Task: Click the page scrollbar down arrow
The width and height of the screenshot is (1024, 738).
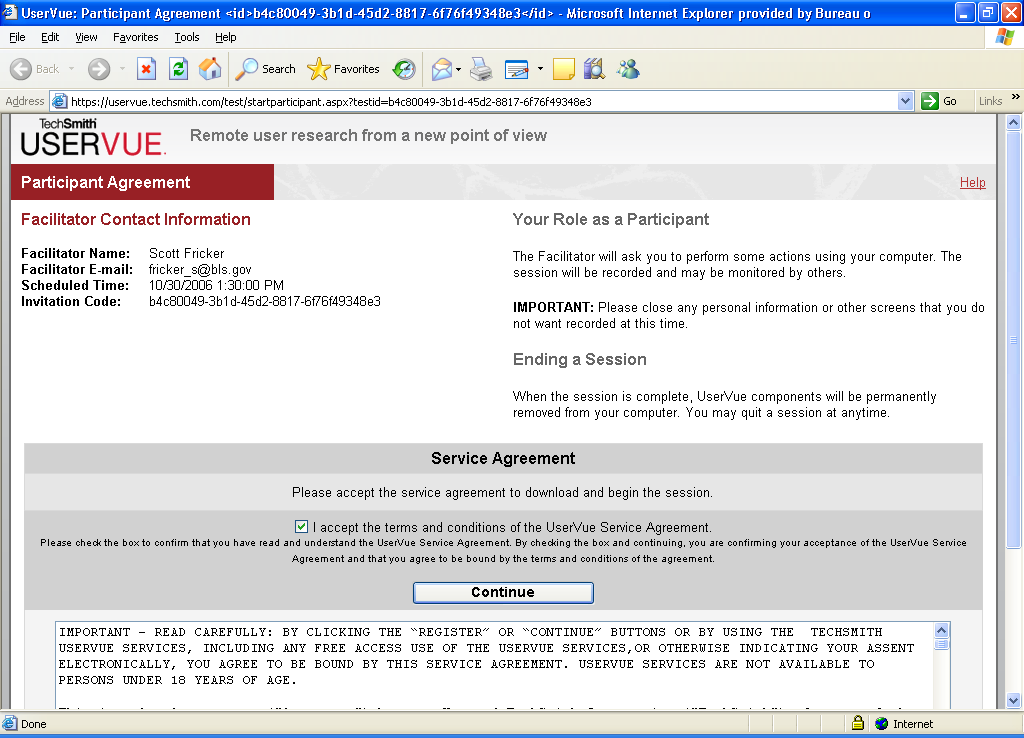Action: (1014, 701)
